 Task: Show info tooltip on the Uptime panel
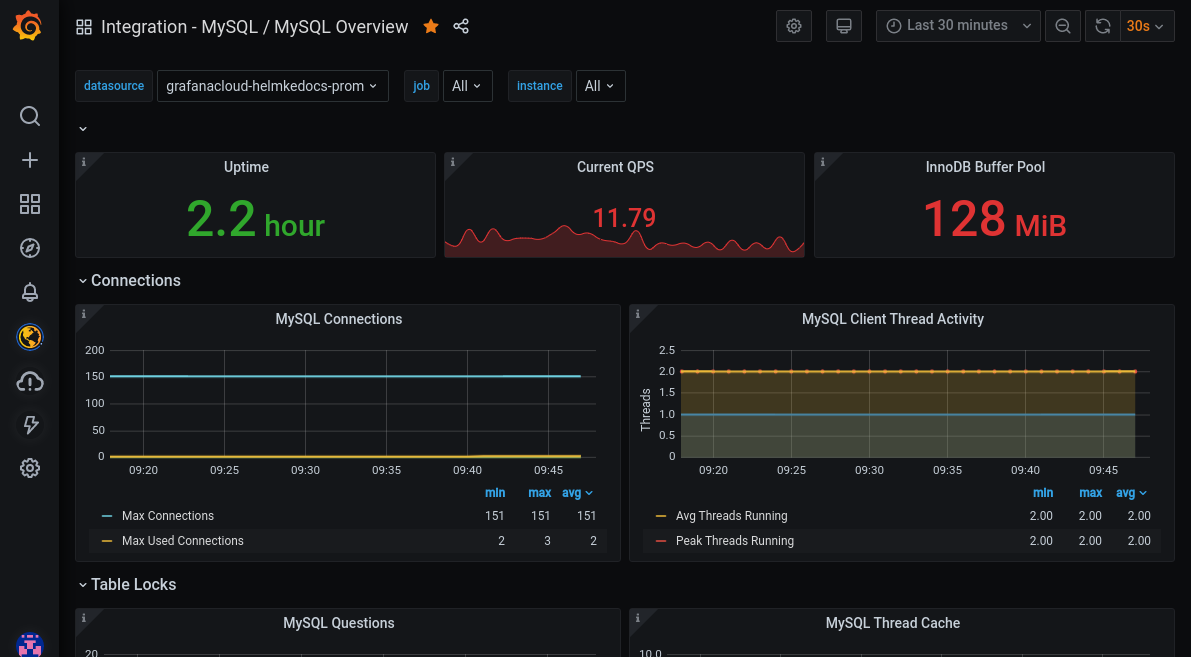[84, 162]
